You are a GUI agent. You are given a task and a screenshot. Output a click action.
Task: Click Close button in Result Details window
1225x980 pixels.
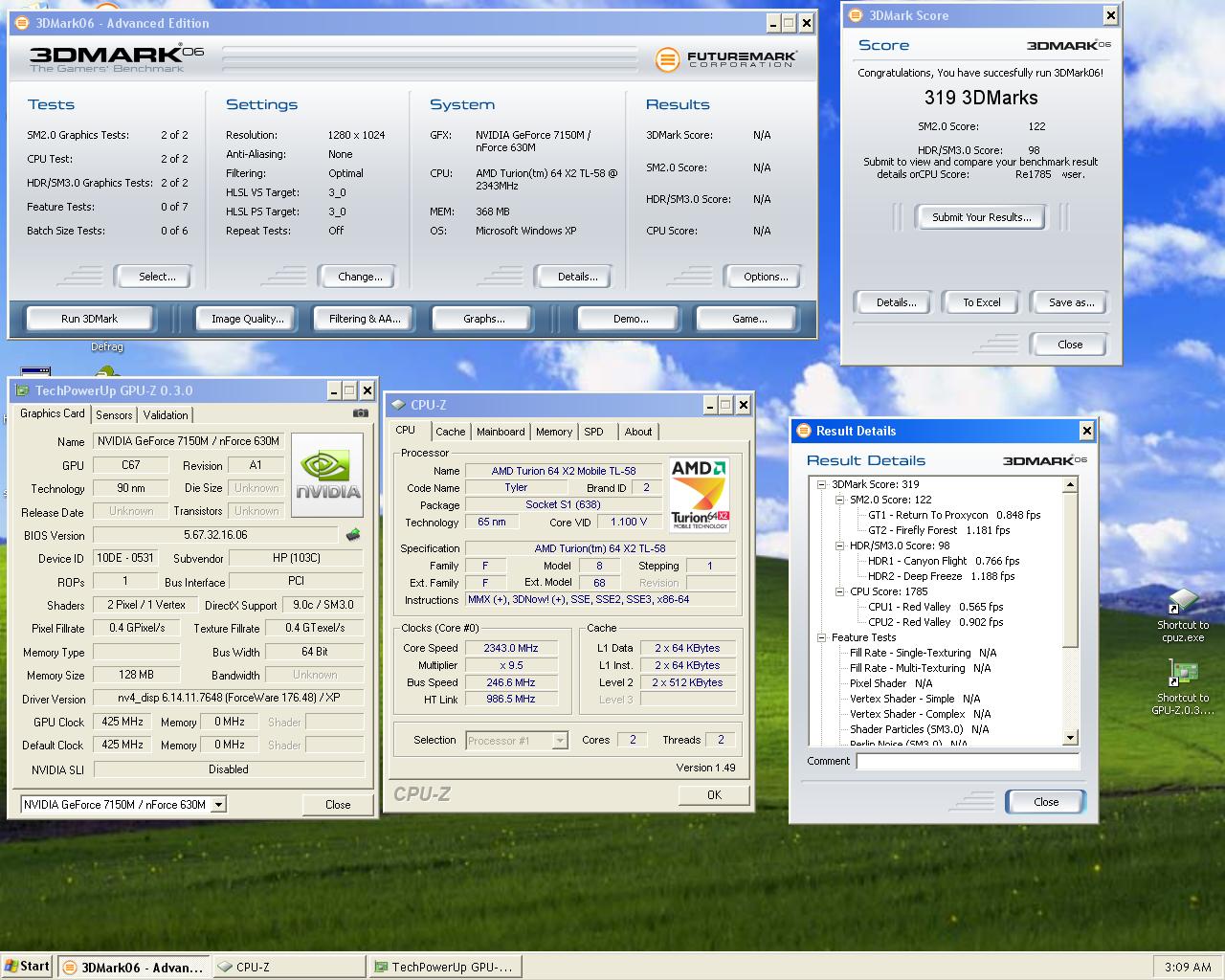(x=1046, y=802)
